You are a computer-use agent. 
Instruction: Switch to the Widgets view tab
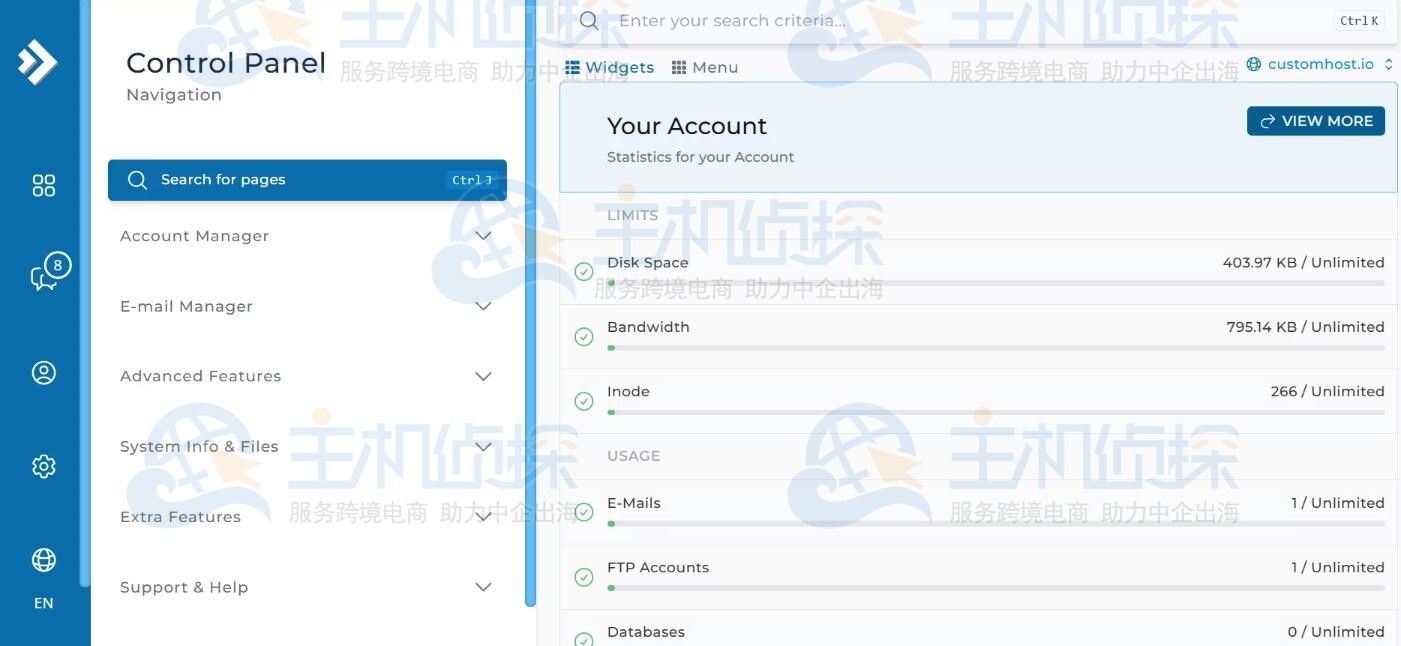pos(610,67)
